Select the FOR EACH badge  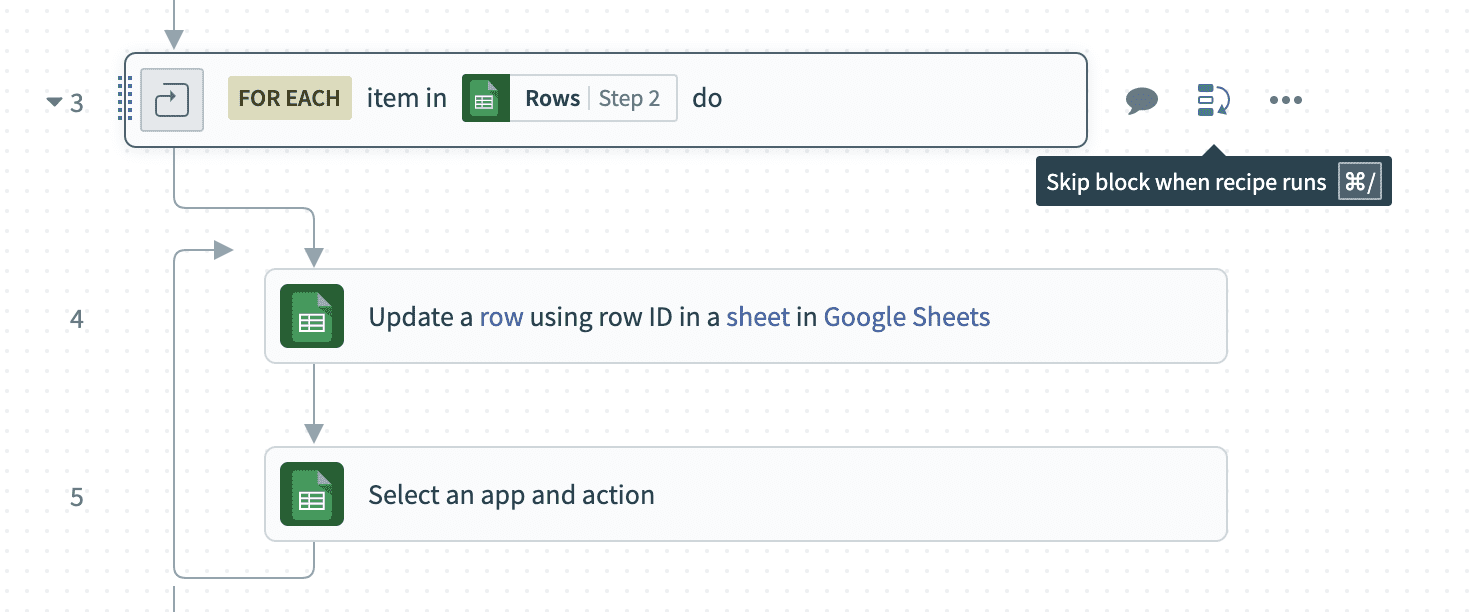(x=289, y=98)
